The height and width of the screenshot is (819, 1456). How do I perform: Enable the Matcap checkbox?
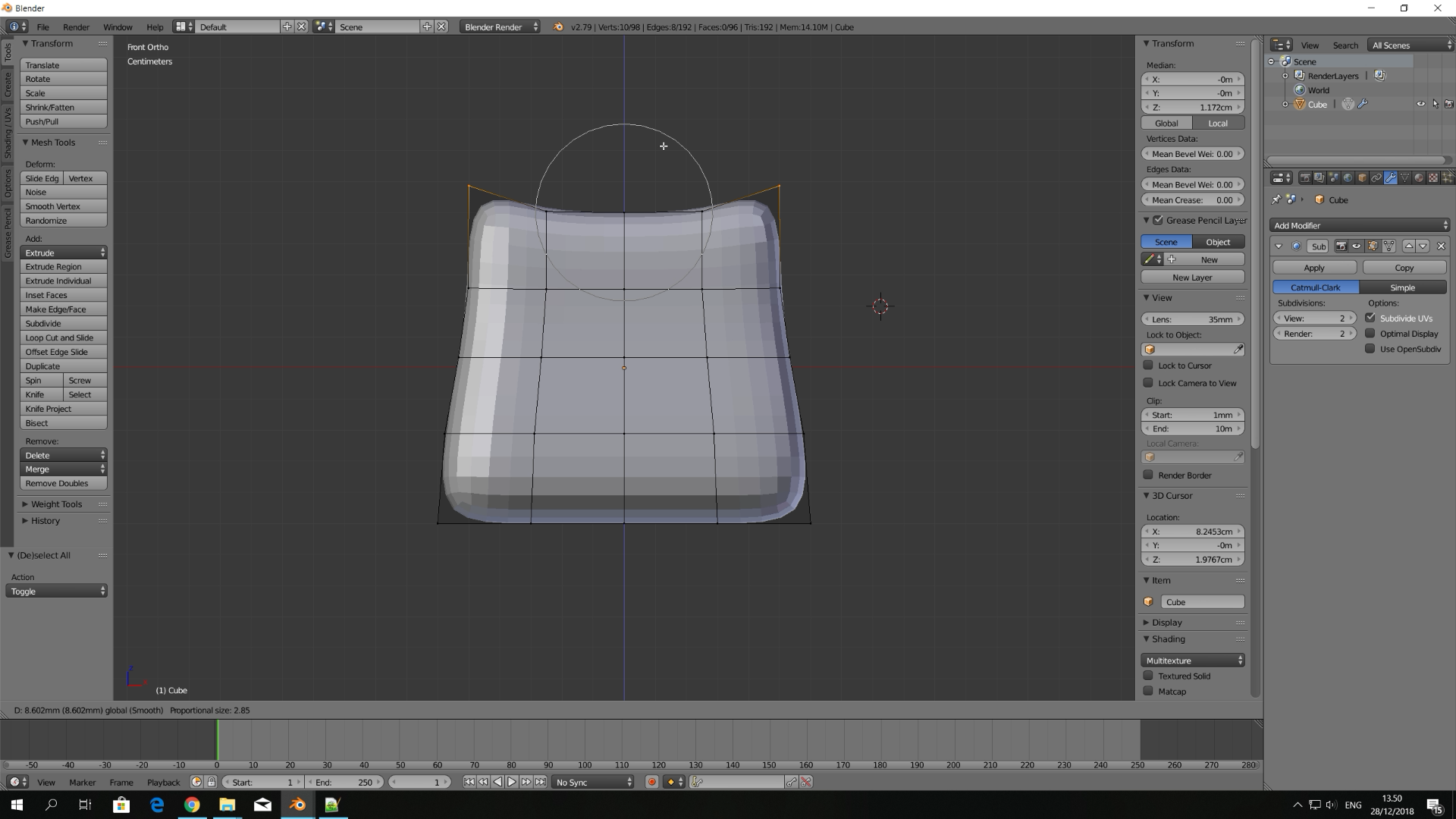coord(1148,691)
